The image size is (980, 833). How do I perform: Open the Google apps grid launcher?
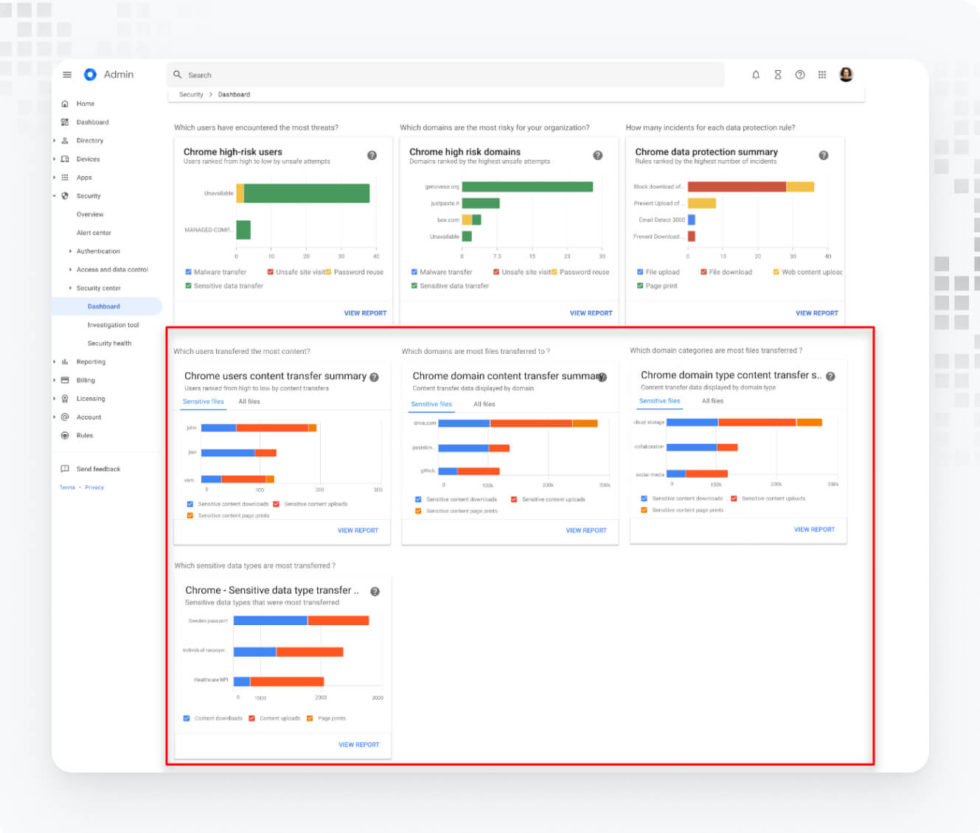820,74
